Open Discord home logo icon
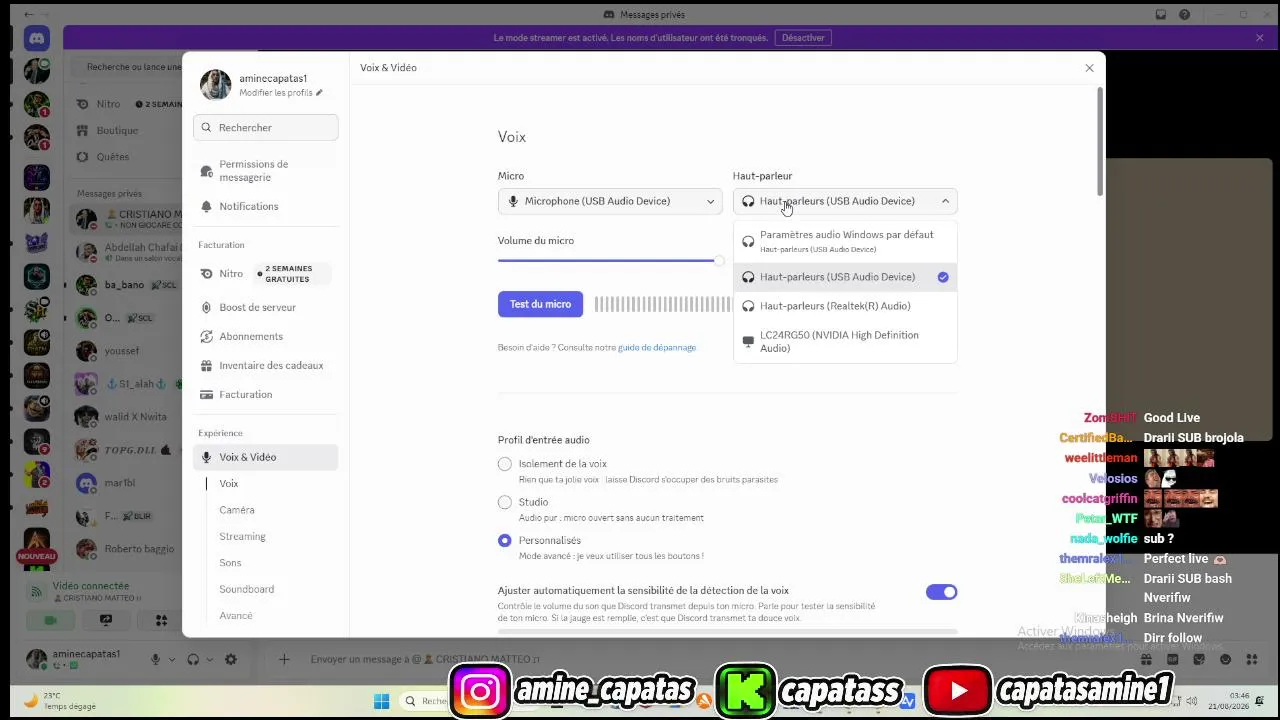The height and width of the screenshot is (720, 1280). click(x=37, y=38)
